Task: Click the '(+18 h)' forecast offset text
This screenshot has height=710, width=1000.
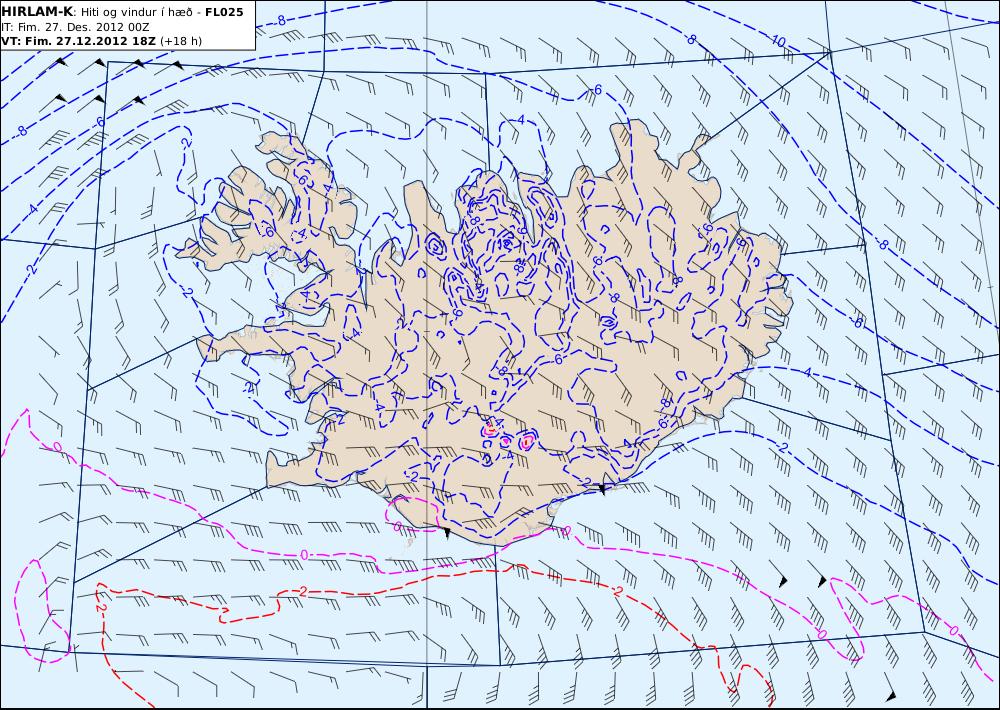Action: 180,41
